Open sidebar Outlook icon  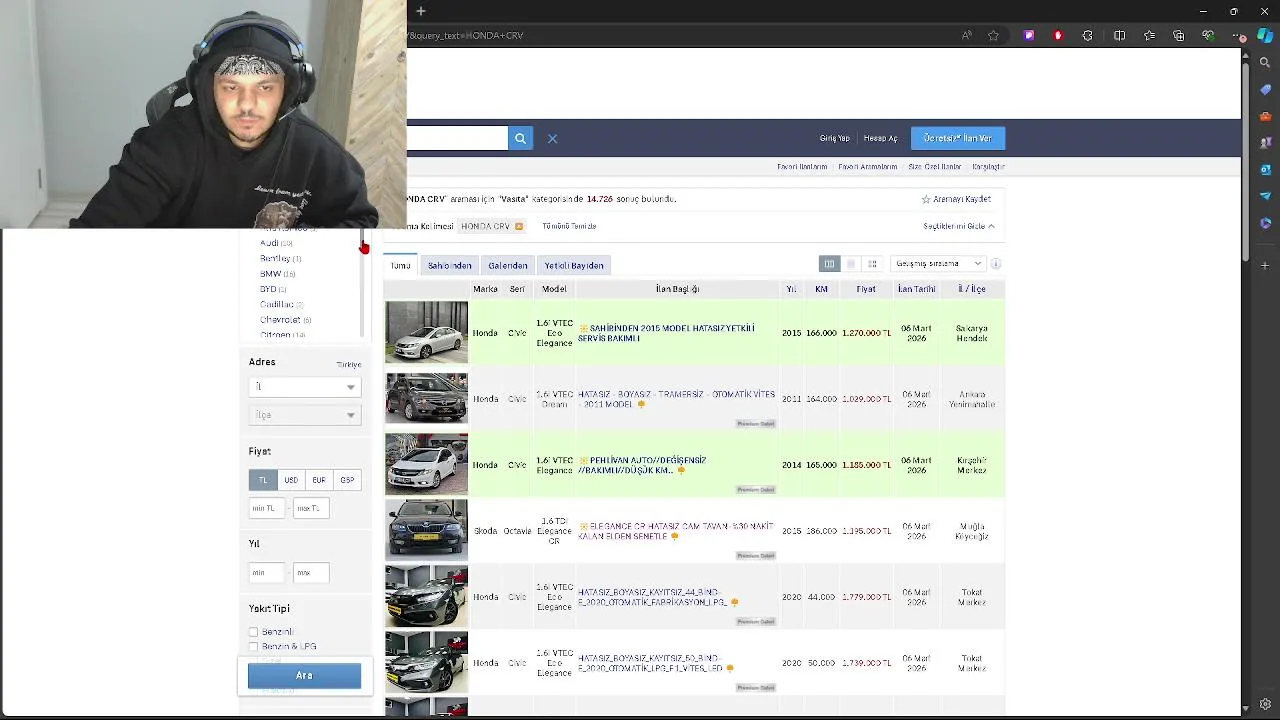pos(1265,169)
